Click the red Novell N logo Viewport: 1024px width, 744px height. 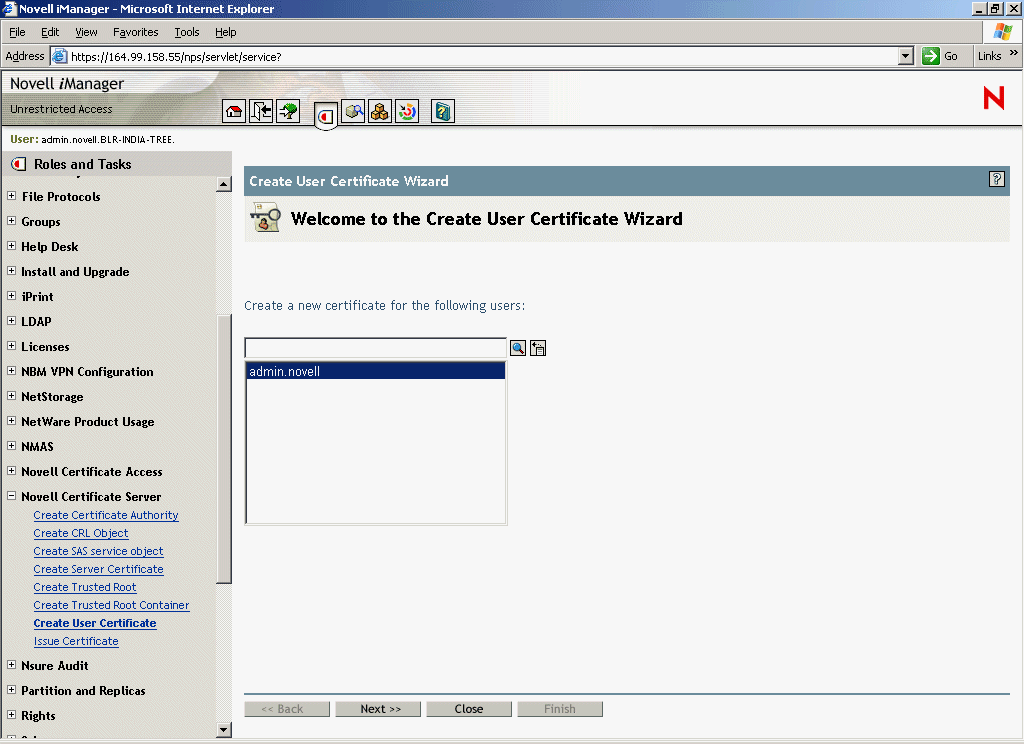(x=994, y=98)
